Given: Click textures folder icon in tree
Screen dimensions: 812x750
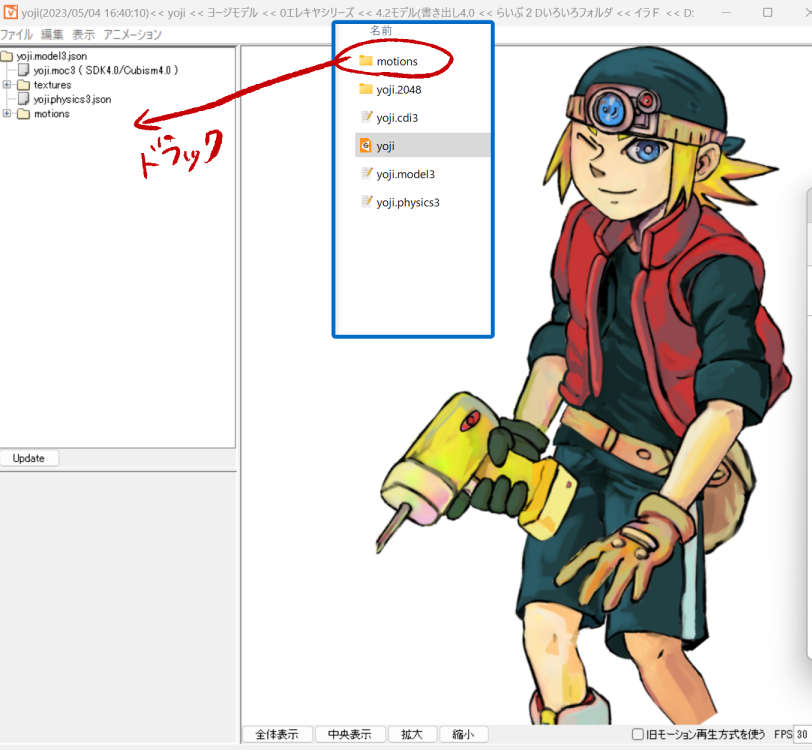Looking at the screenshot, I should pos(23,84).
